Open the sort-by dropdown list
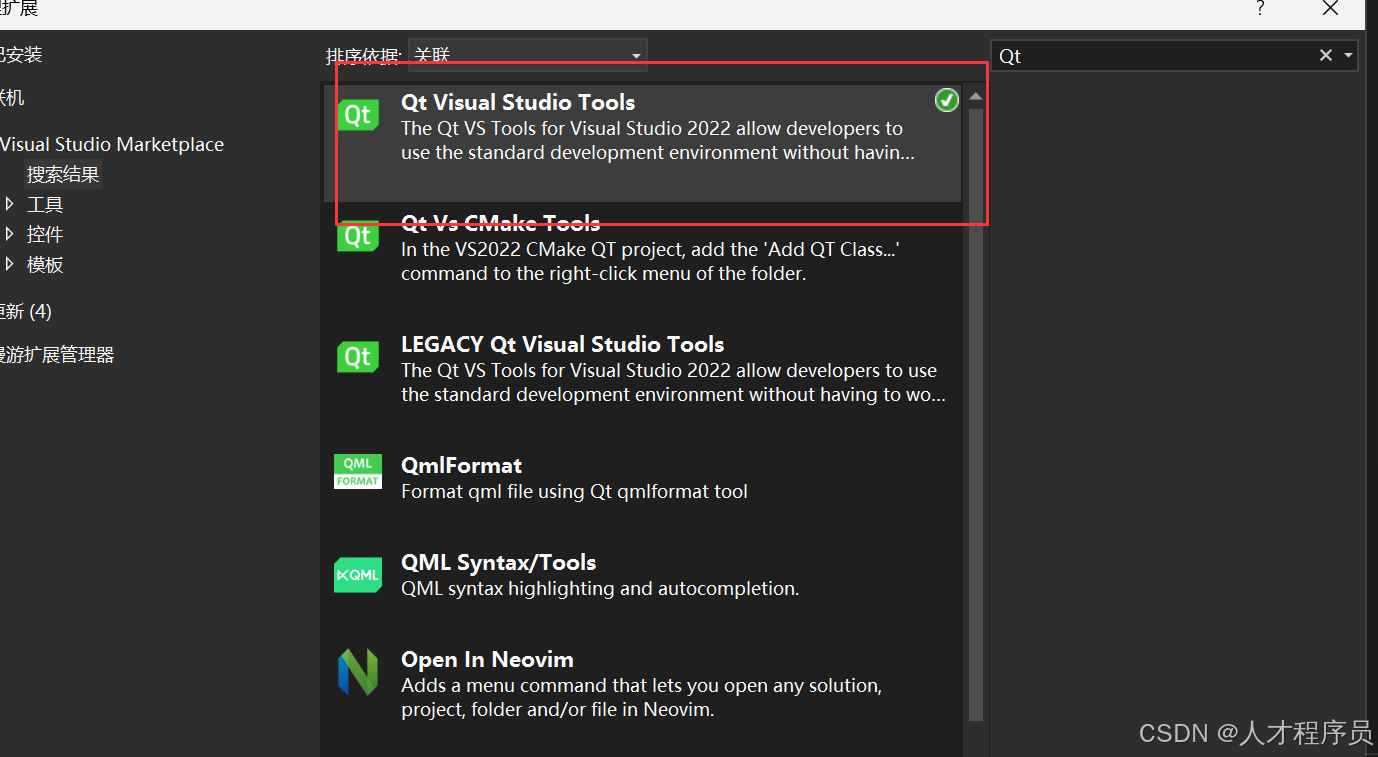 [636, 56]
